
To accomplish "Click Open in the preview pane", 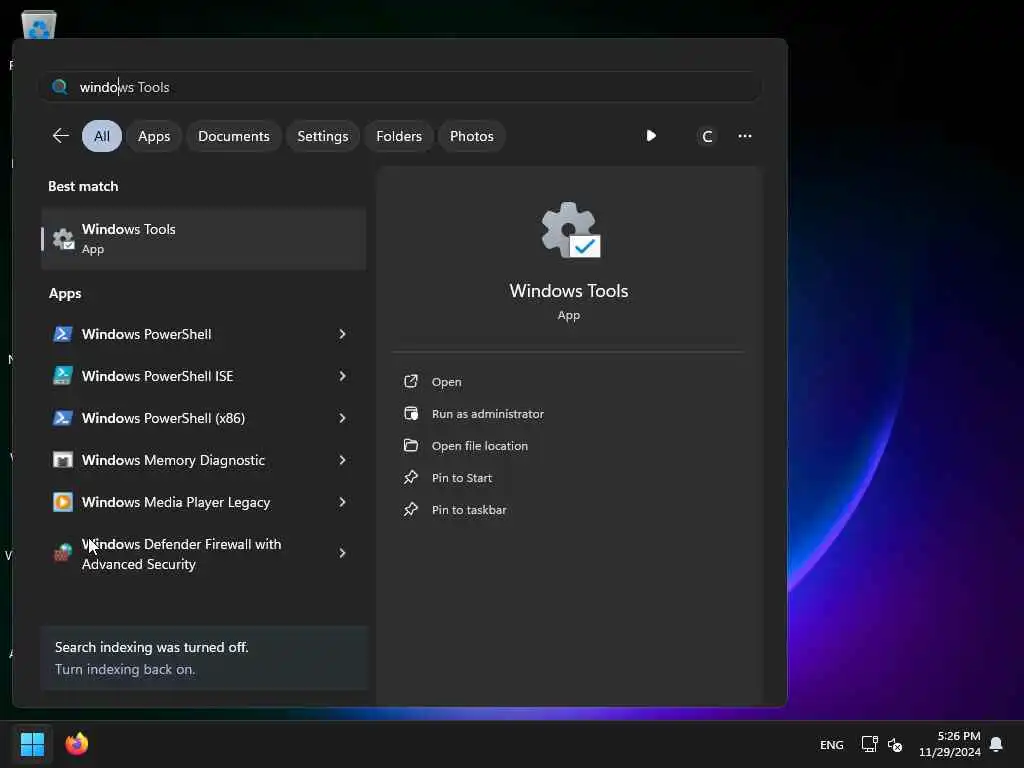I will (x=447, y=382).
